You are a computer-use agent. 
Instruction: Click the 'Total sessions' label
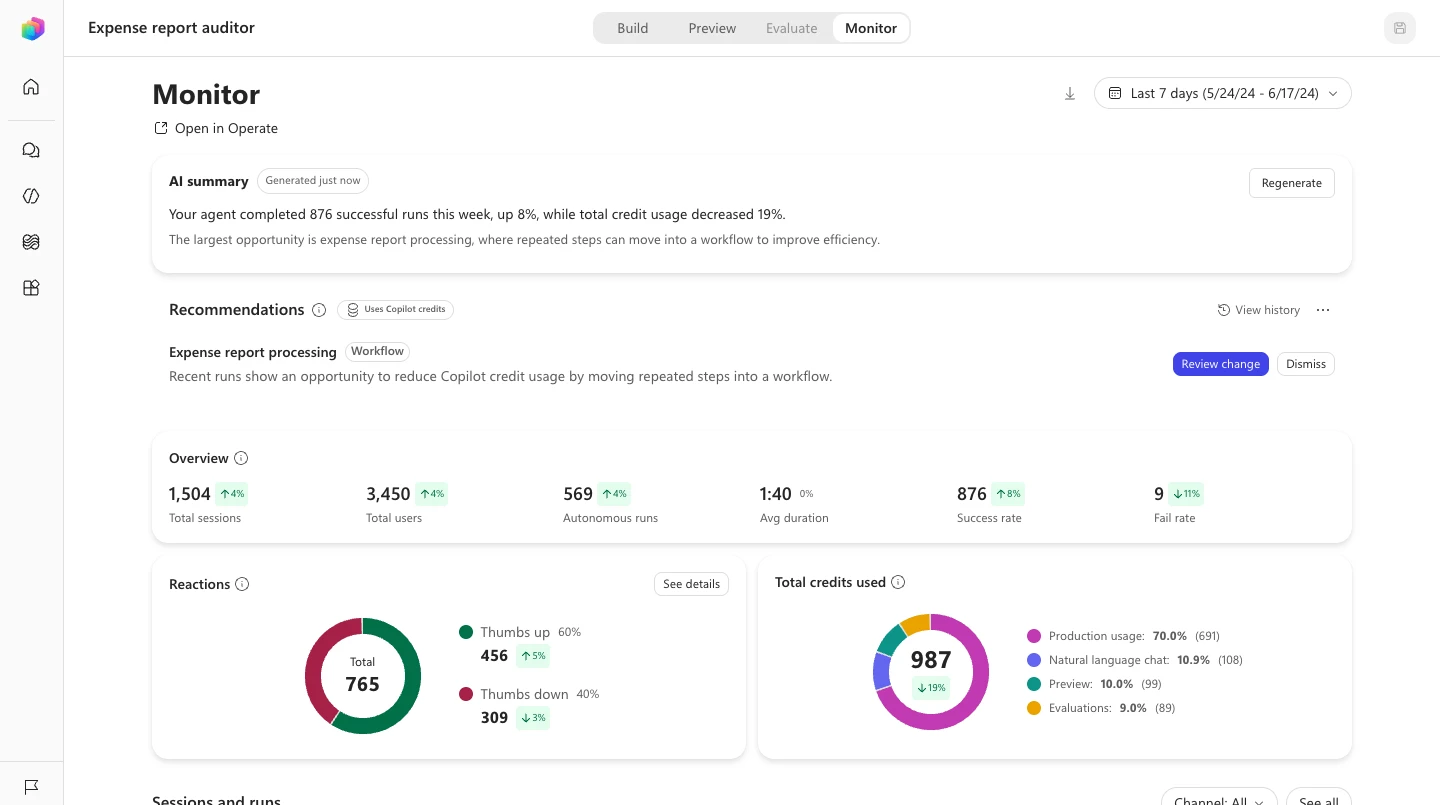click(205, 518)
